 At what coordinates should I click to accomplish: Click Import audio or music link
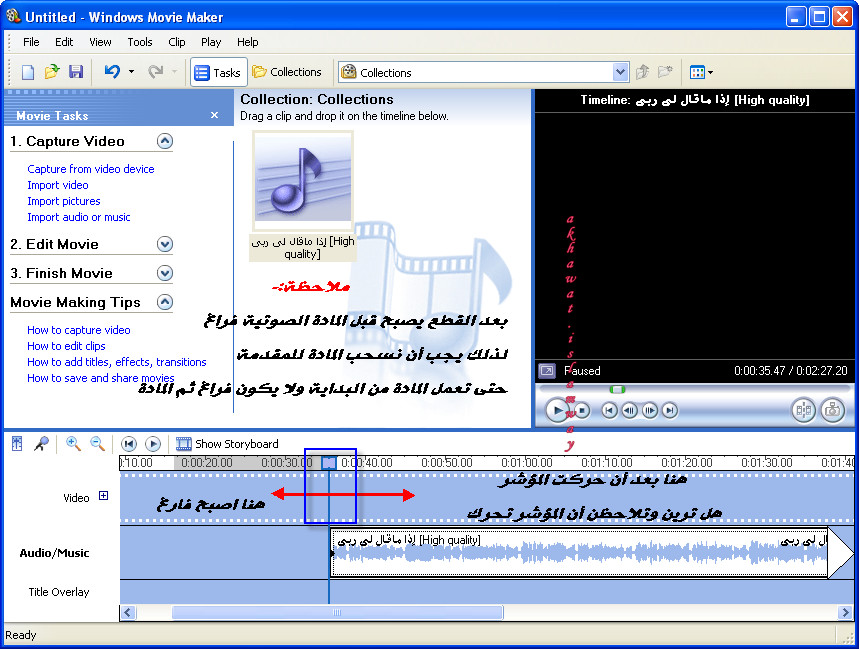(79, 217)
